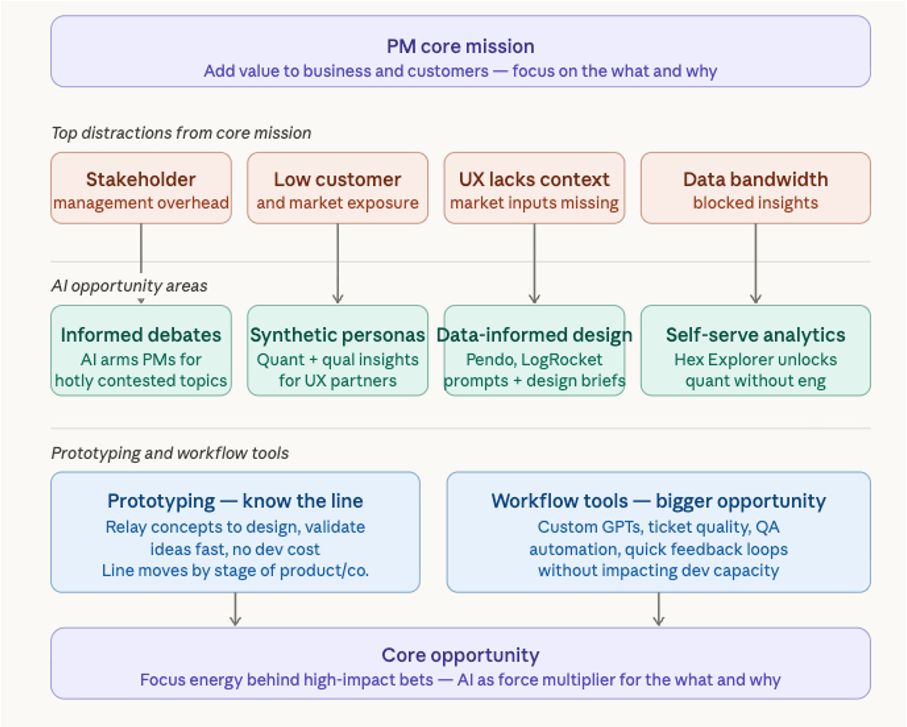Select the Low customer and market exposure box
907x727 pixels.
point(337,188)
